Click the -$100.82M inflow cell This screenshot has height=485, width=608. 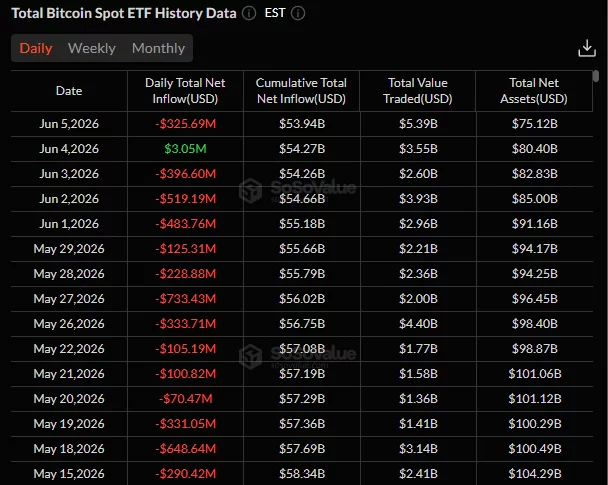(186, 374)
